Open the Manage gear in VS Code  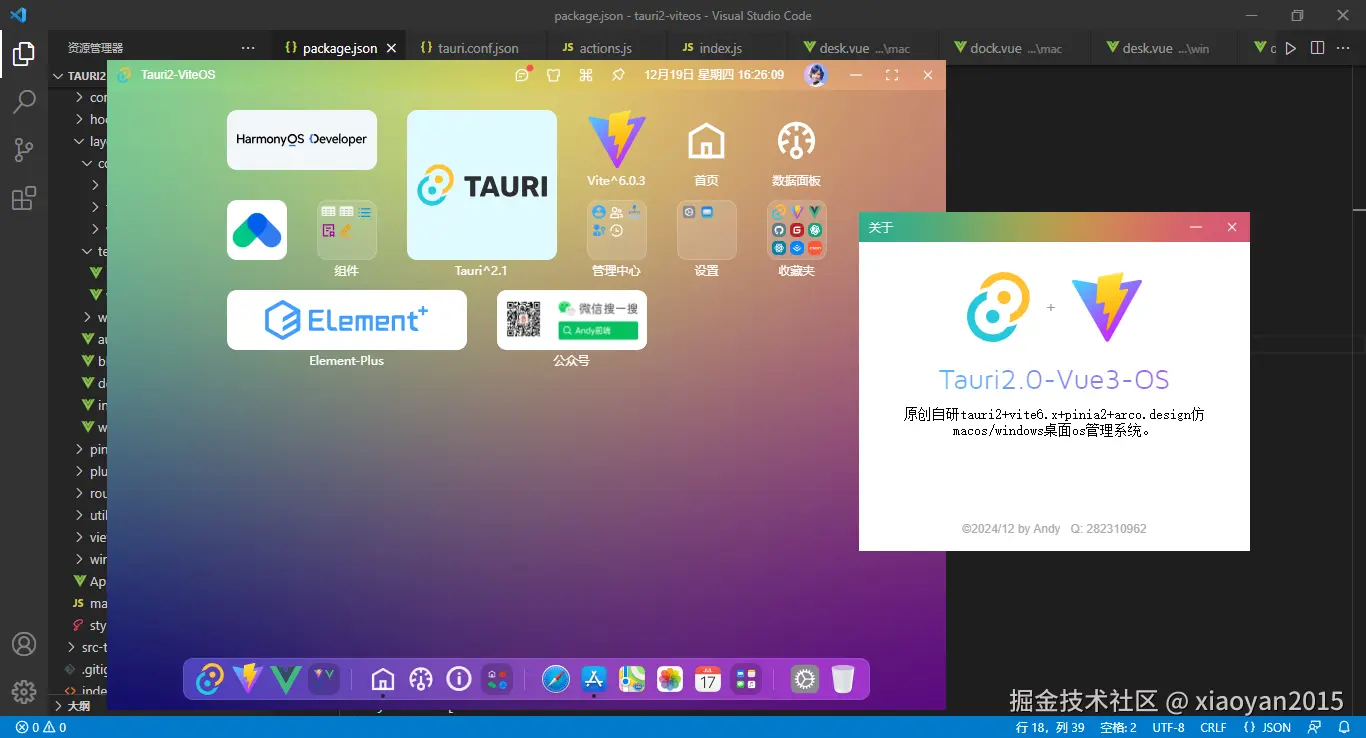click(24, 691)
